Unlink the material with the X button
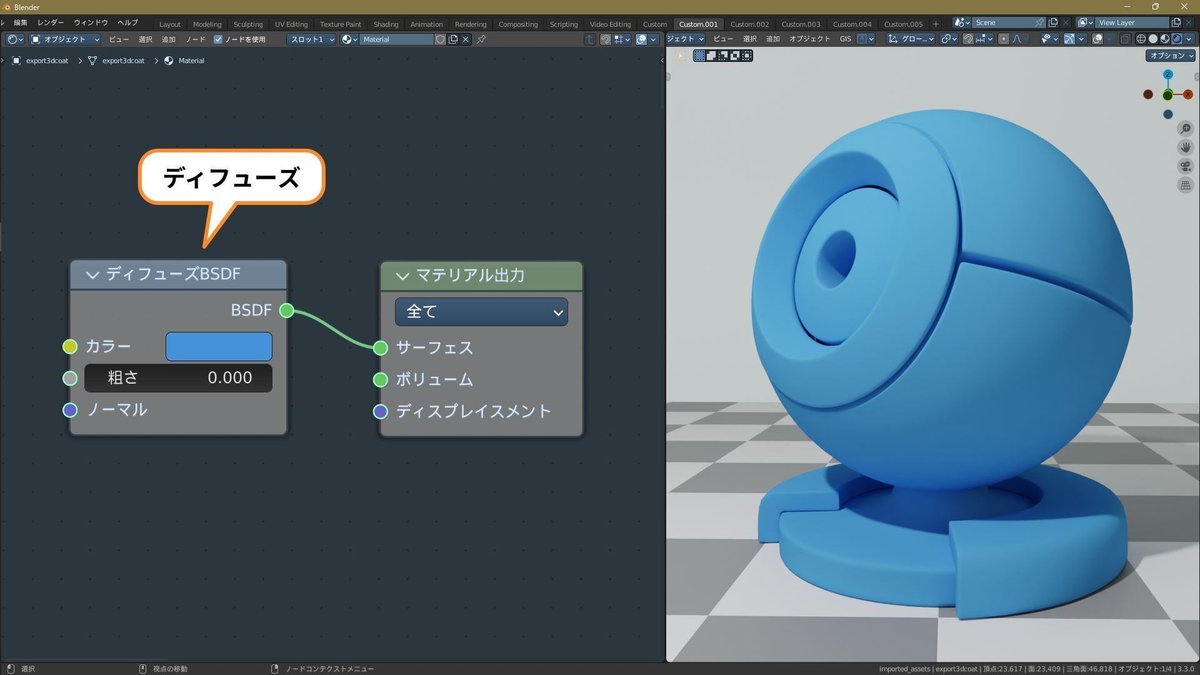 pyautogui.click(x=465, y=39)
